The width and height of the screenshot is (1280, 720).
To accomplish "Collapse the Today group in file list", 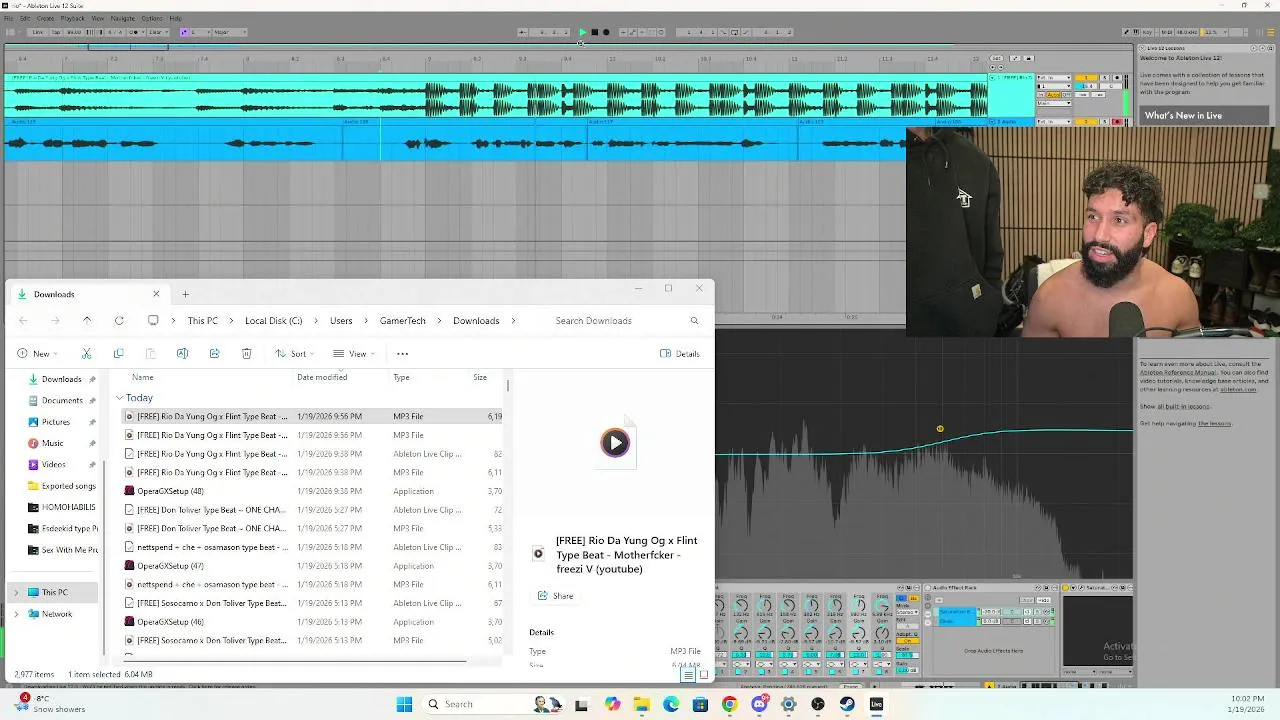I will 119,398.
